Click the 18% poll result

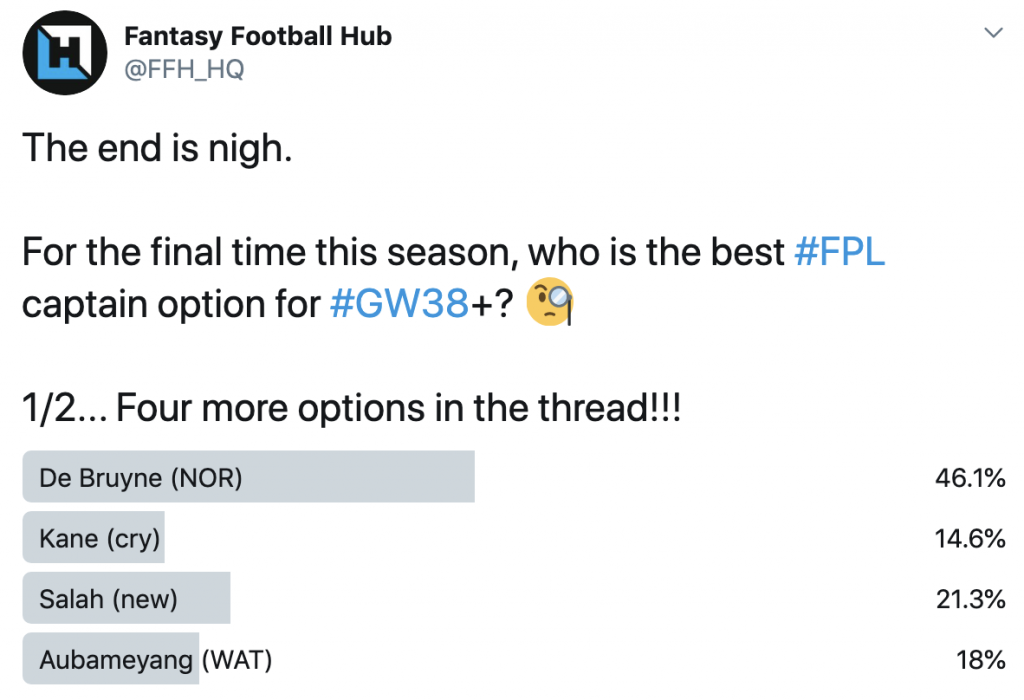[x=981, y=660]
